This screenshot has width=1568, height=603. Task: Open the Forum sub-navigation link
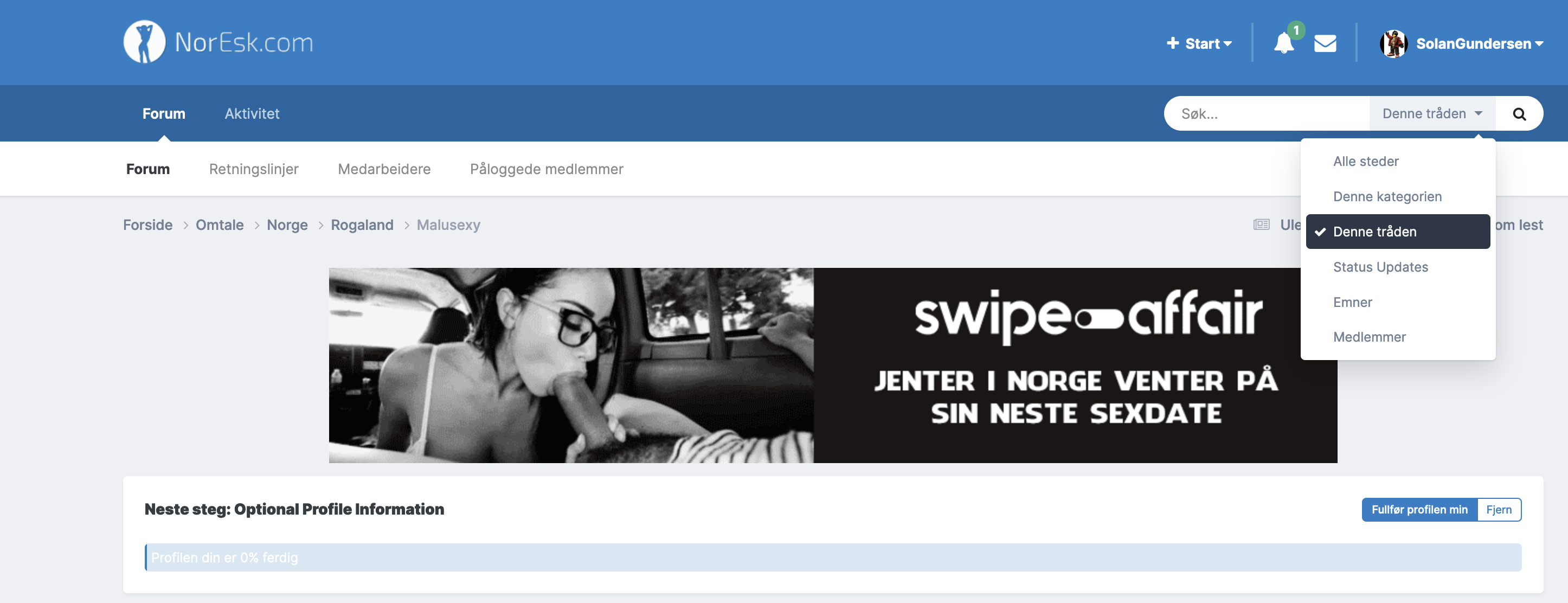pyautogui.click(x=148, y=169)
